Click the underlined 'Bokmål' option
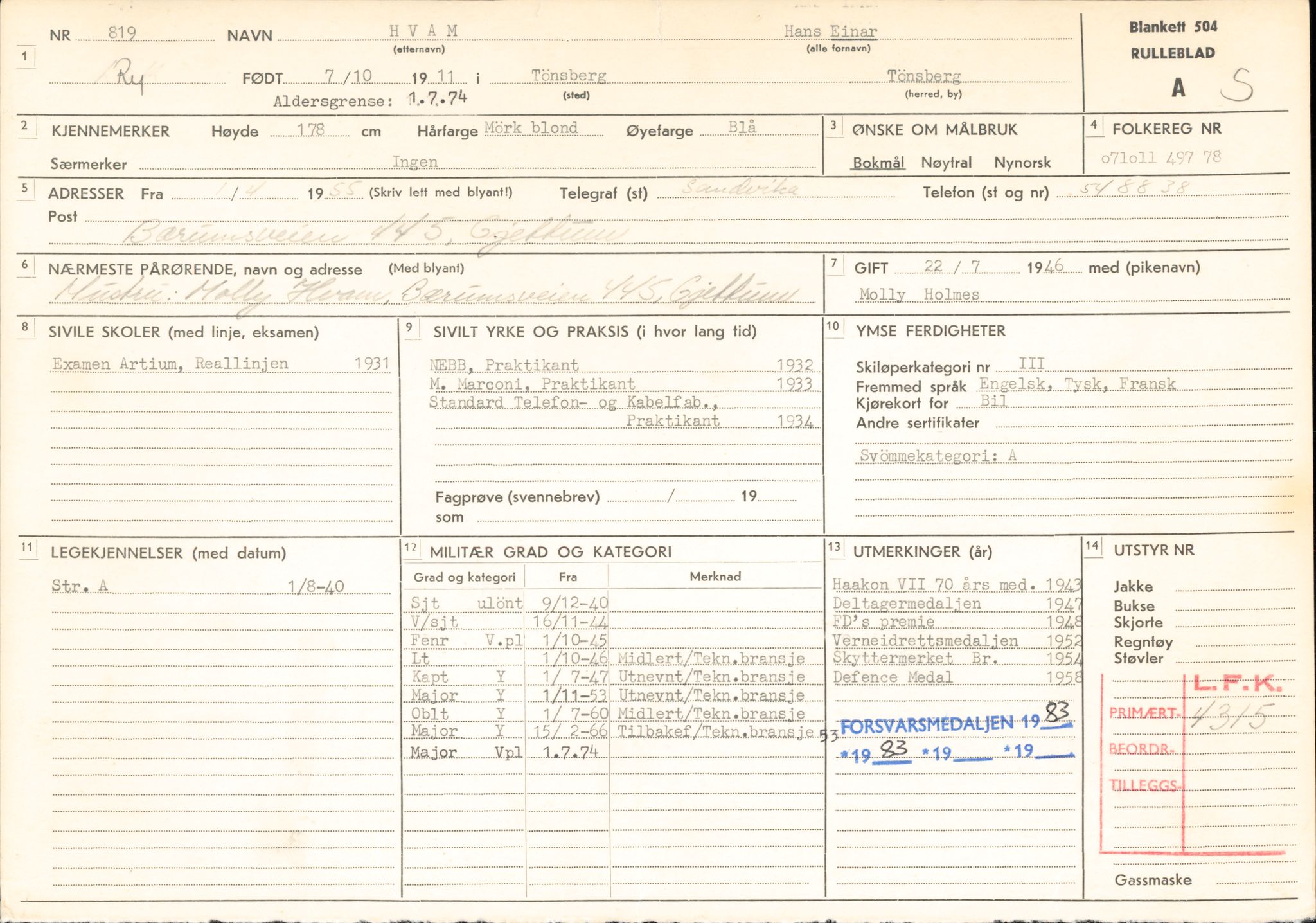The width and height of the screenshot is (1316, 923). point(878,163)
